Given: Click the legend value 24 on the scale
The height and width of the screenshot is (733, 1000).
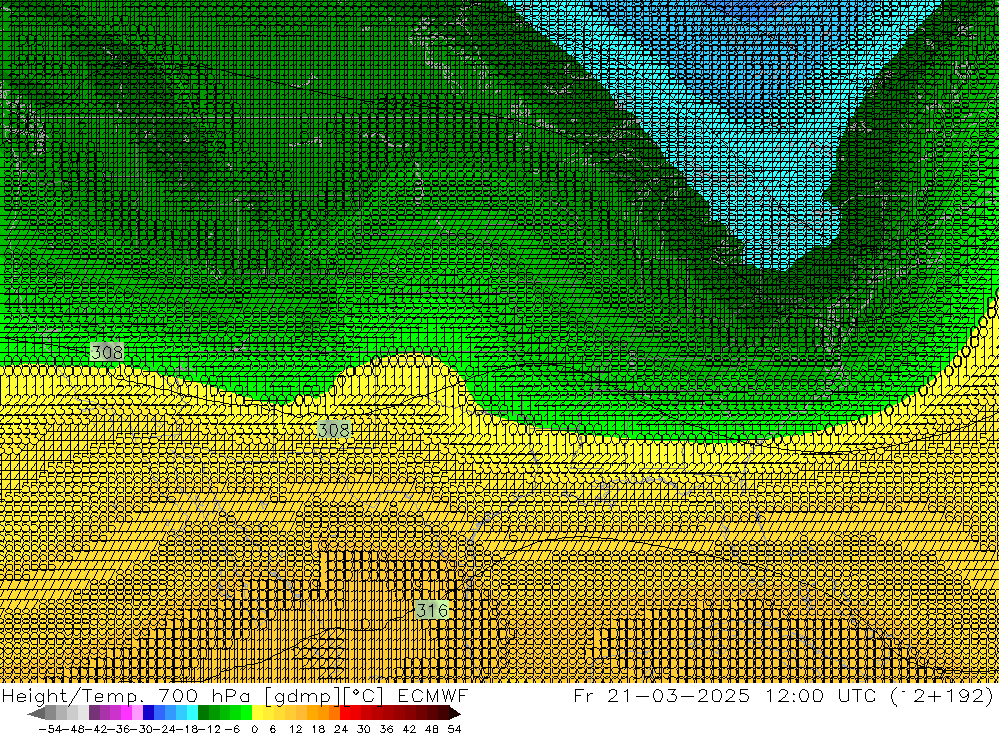Looking at the screenshot, I should click(x=341, y=729).
